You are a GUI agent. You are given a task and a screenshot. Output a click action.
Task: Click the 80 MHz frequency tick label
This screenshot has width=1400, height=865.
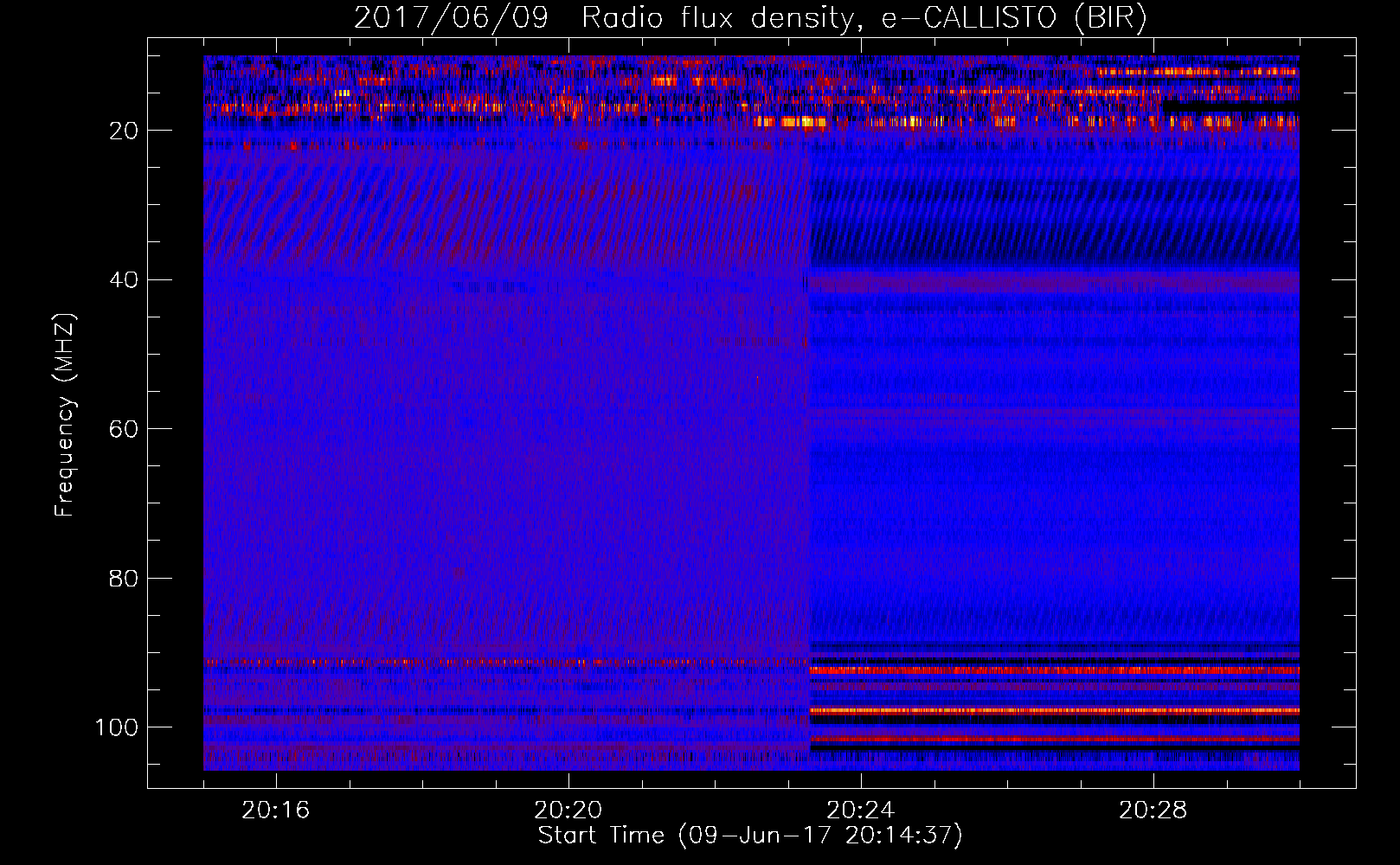[x=124, y=578]
